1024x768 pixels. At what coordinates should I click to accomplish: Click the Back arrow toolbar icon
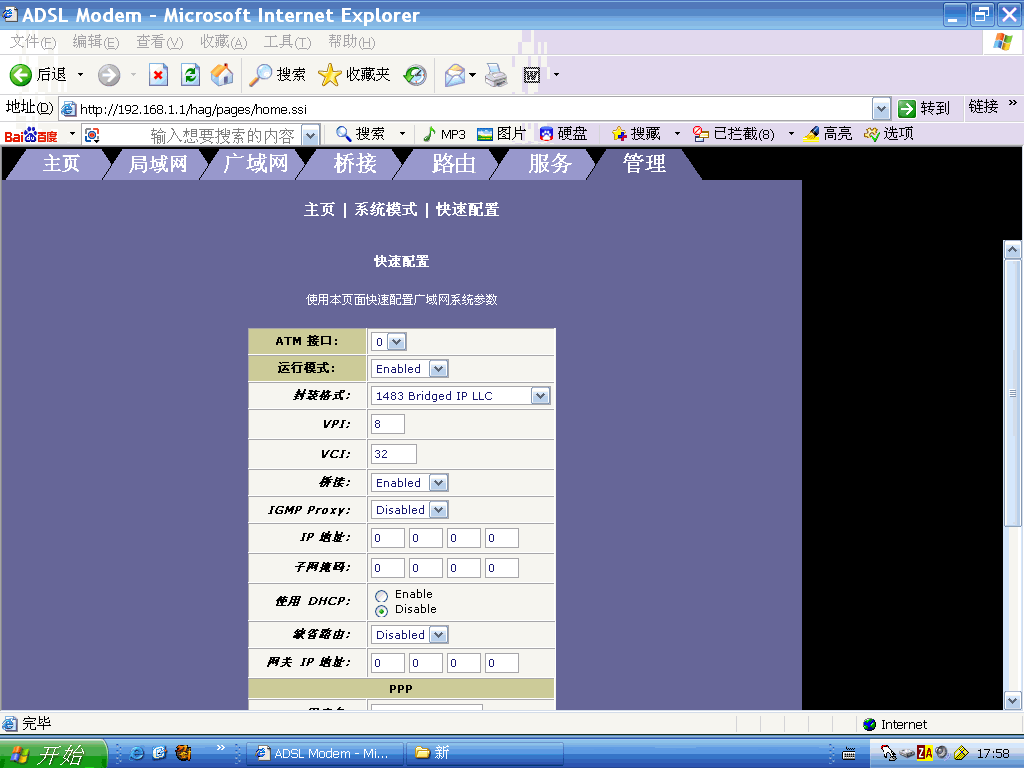click(21, 75)
